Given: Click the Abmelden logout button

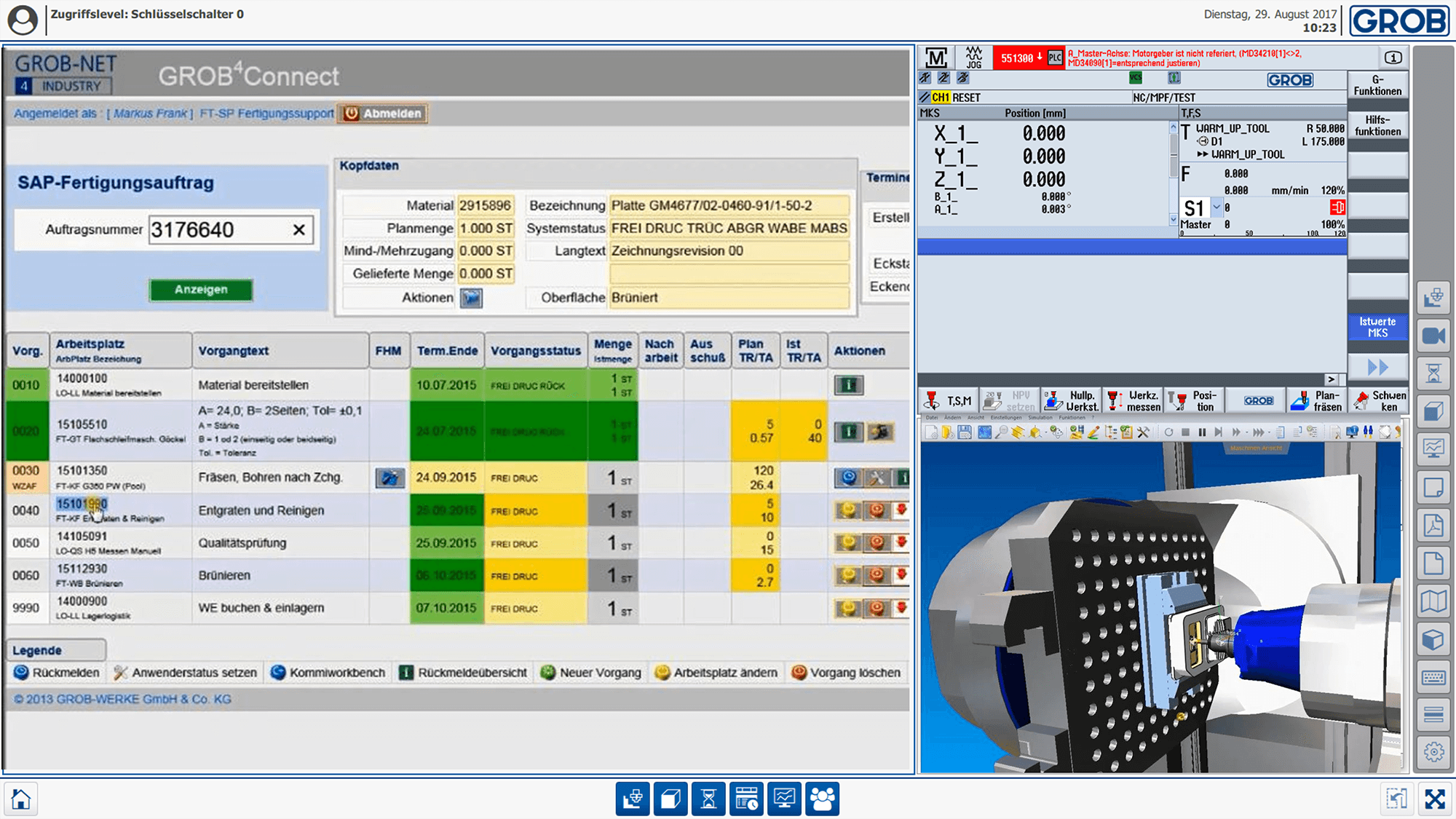Looking at the screenshot, I should pyautogui.click(x=383, y=114).
